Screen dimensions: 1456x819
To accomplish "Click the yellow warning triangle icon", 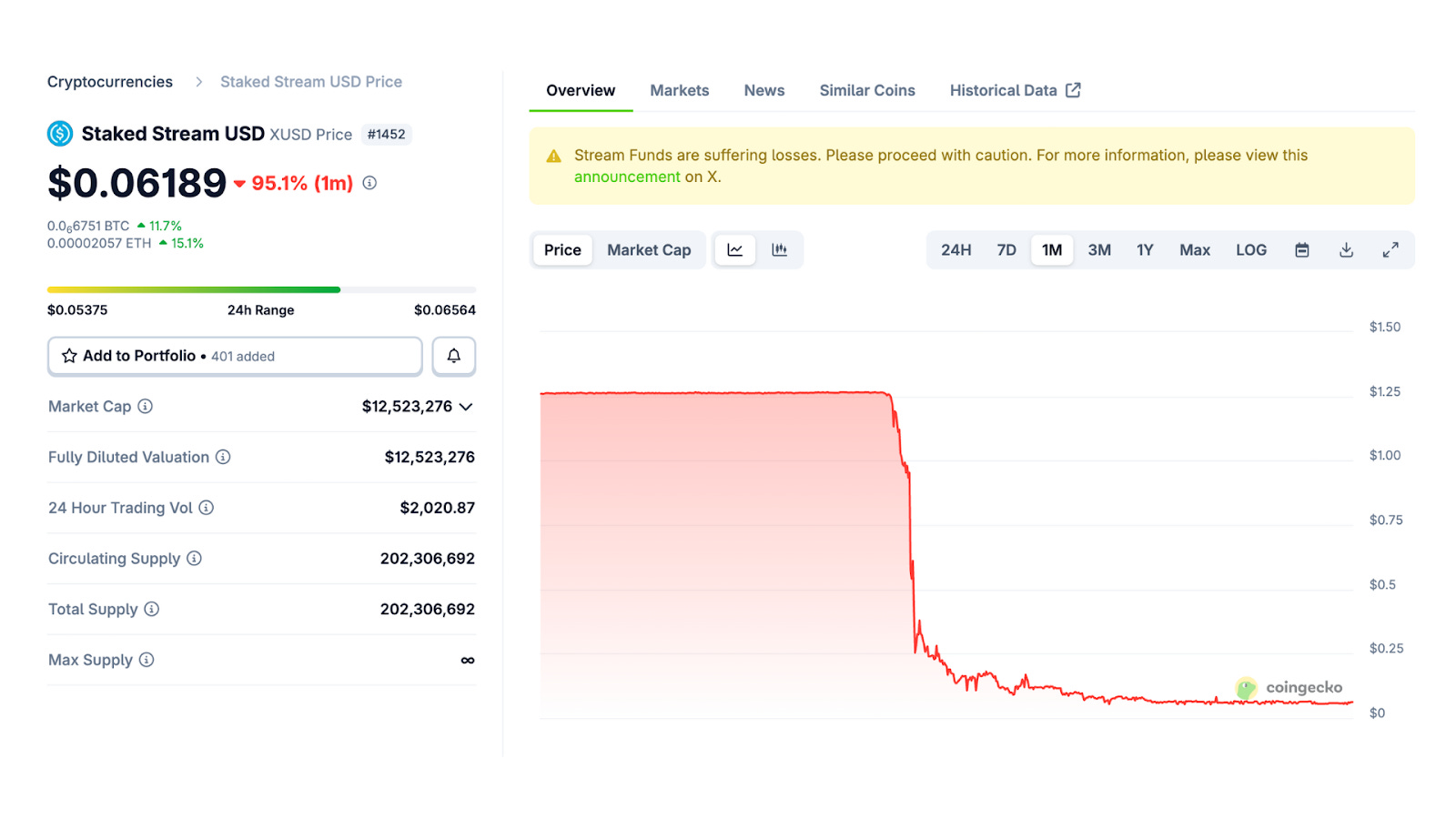I will [553, 157].
